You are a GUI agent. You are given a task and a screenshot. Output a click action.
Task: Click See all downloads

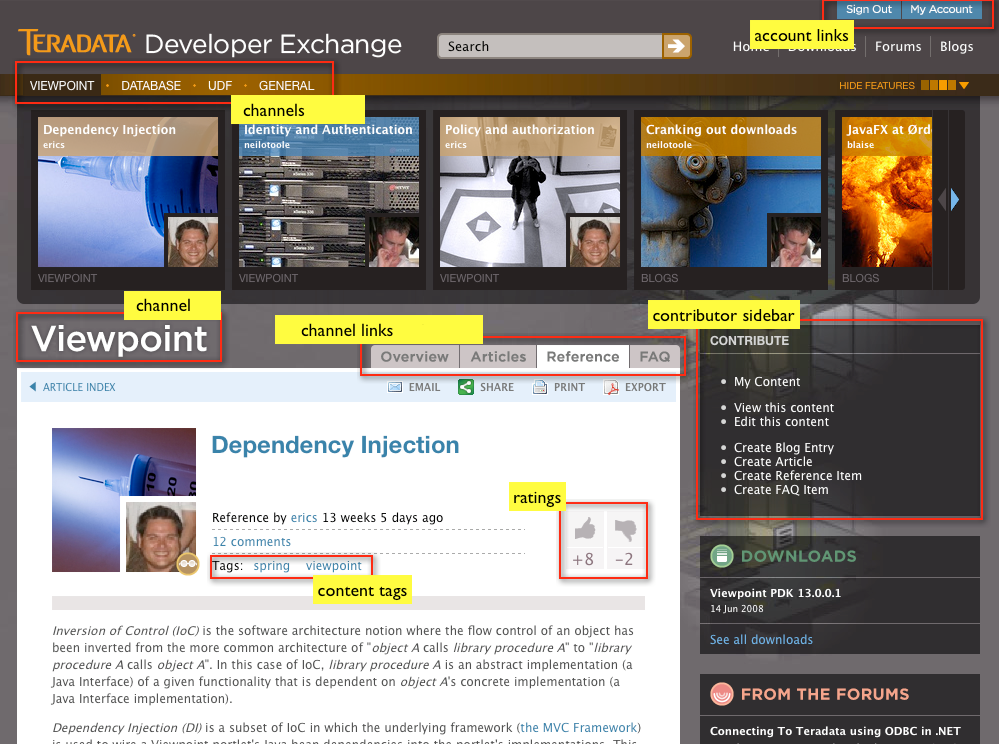761,639
